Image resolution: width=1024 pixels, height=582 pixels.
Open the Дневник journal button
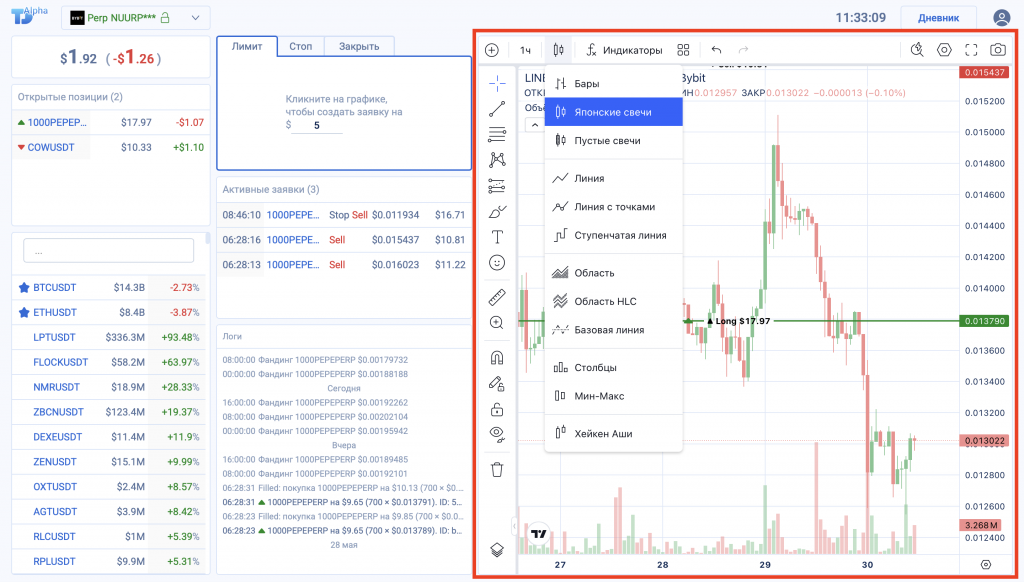click(938, 18)
